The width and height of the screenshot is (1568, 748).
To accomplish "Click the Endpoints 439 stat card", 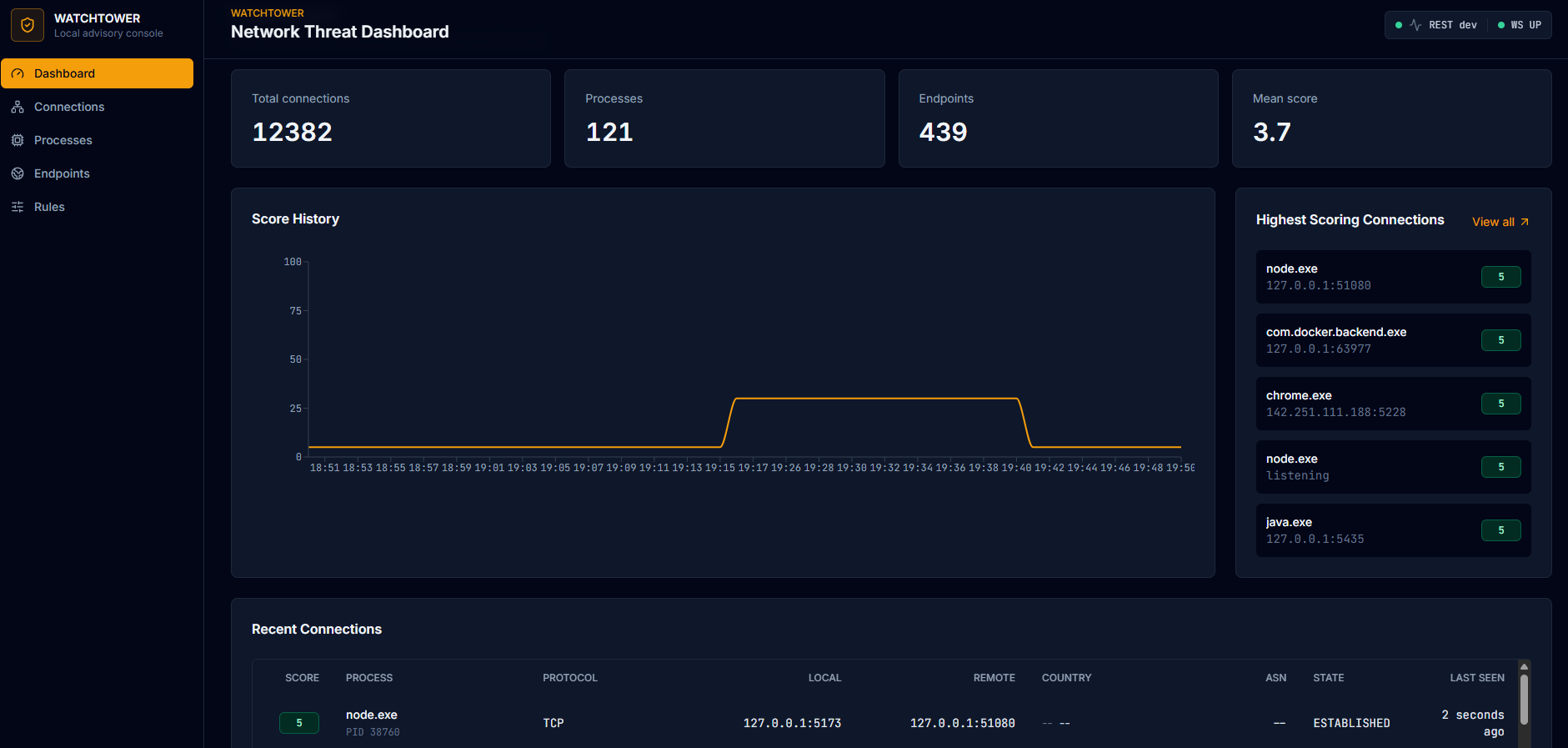I will [x=1059, y=118].
